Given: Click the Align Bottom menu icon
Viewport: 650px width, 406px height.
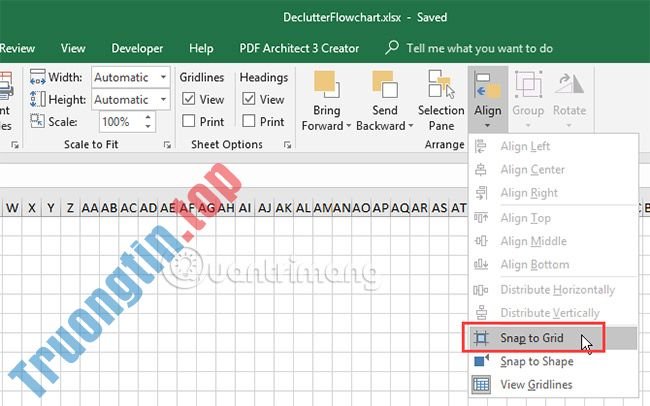Looking at the screenshot, I should 481,264.
